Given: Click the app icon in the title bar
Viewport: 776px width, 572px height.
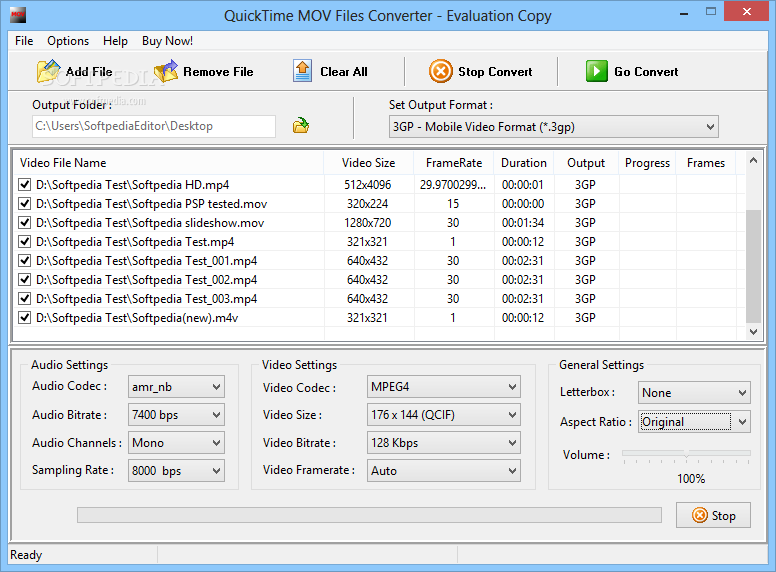Looking at the screenshot, I should (18, 15).
